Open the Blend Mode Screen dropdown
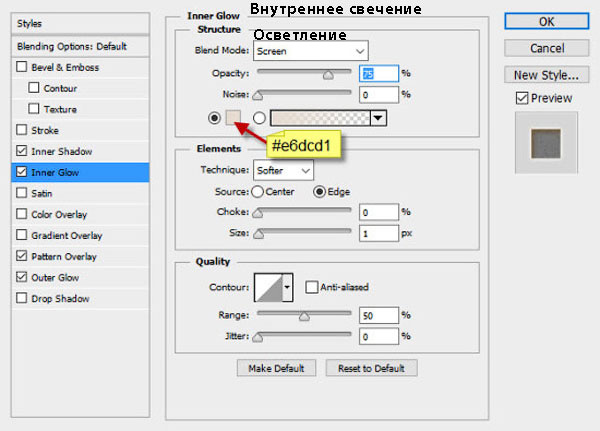The width and height of the screenshot is (600, 431). tap(311, 51)
